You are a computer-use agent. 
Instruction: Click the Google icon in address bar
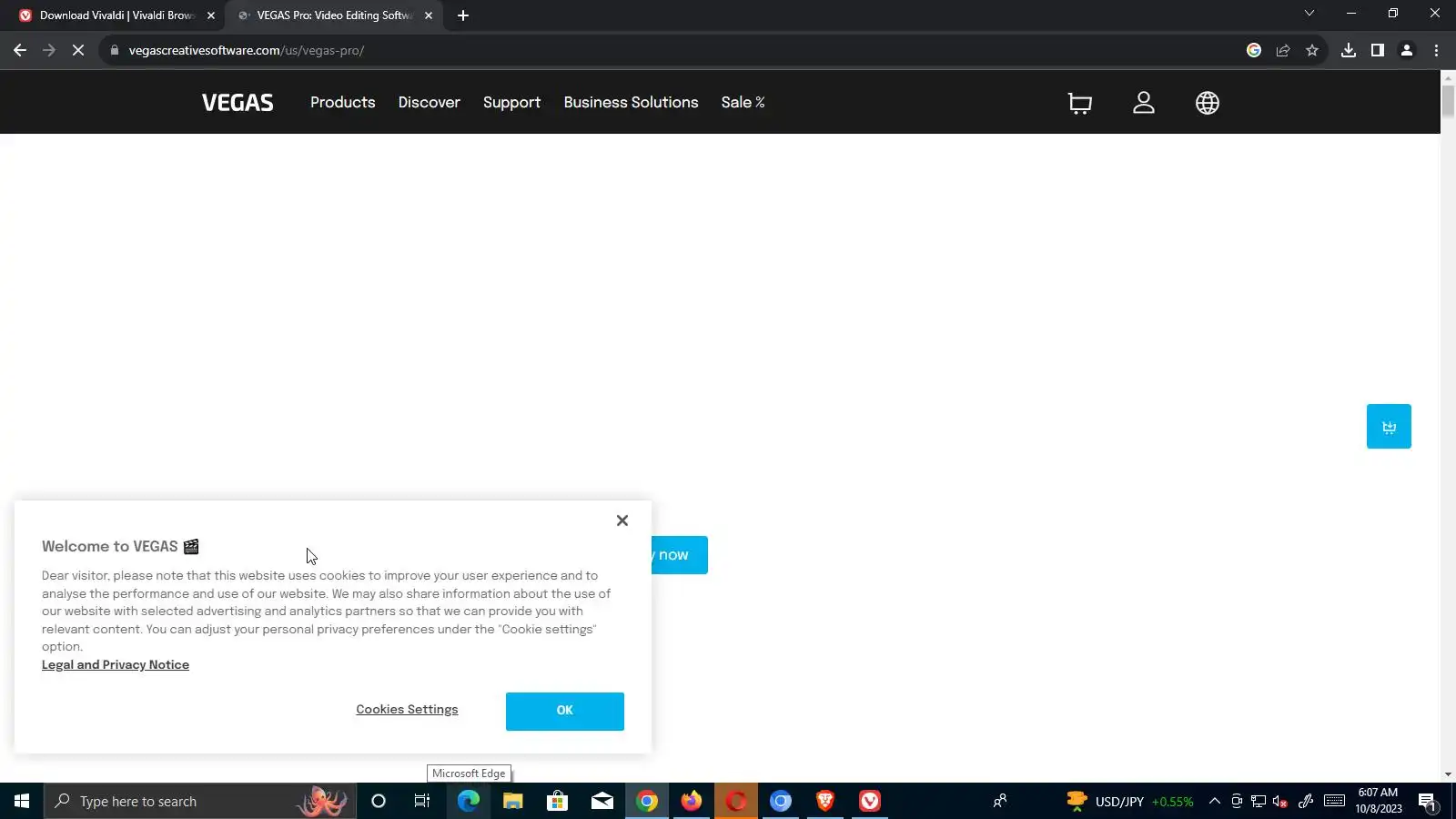1254,50
